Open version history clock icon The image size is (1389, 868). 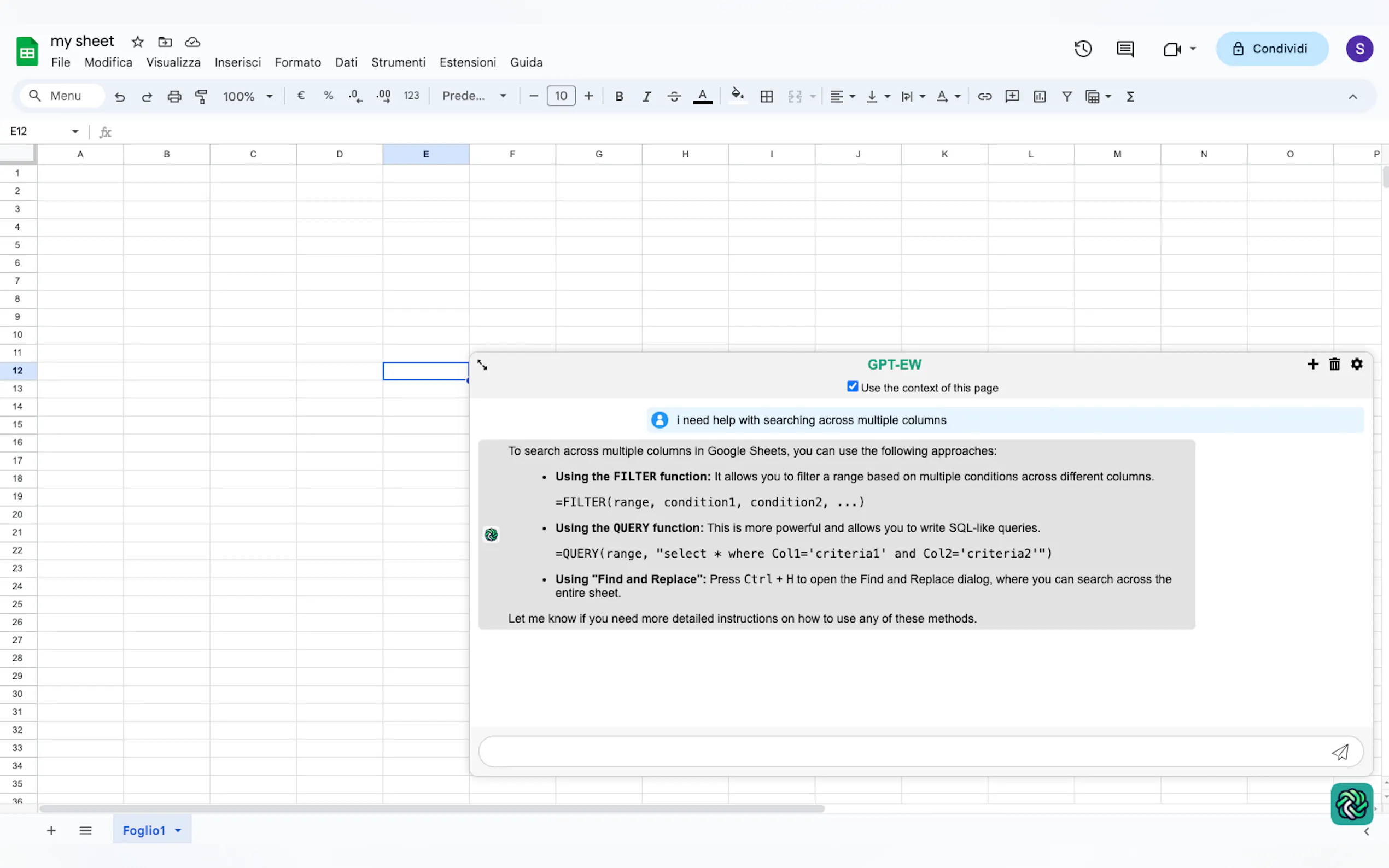click(x=1083, y=49)
